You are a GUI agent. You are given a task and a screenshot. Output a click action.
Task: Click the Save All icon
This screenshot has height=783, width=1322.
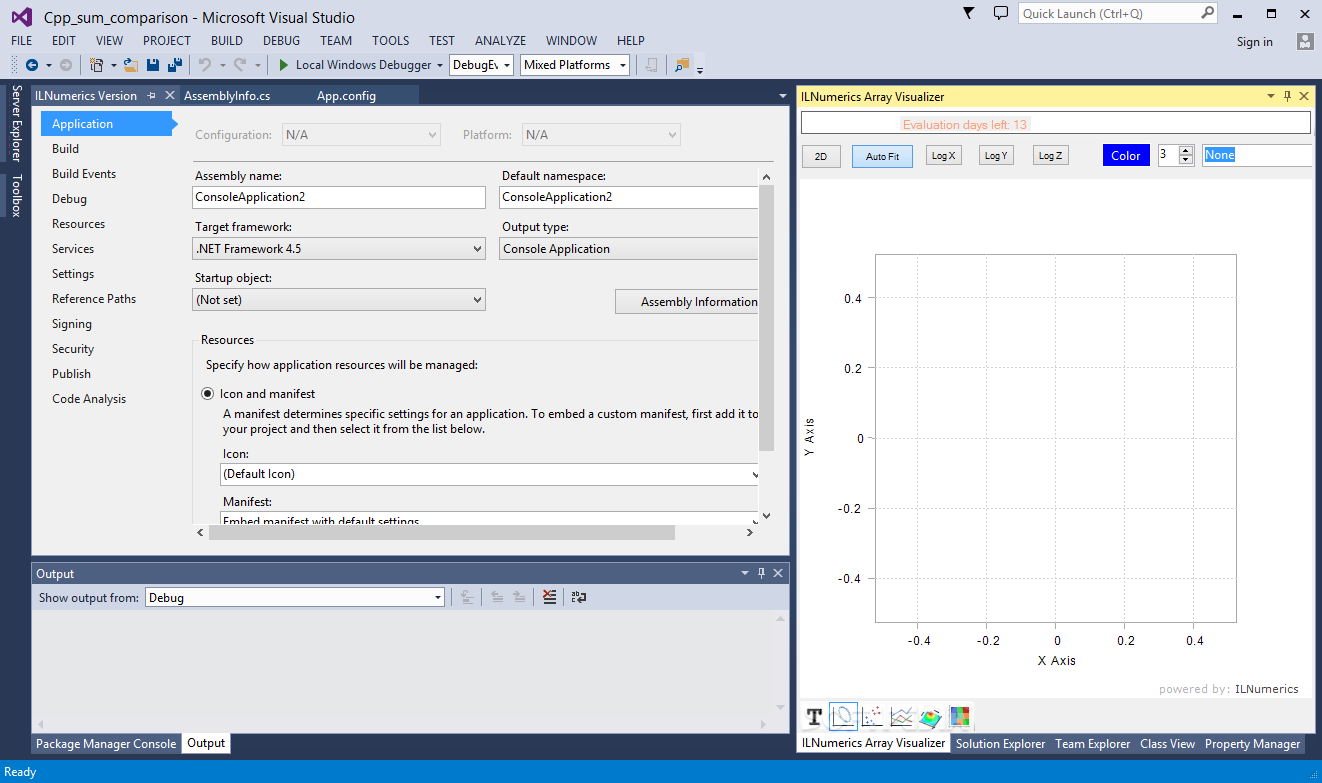pyautogui.click(x=174, y=65)
